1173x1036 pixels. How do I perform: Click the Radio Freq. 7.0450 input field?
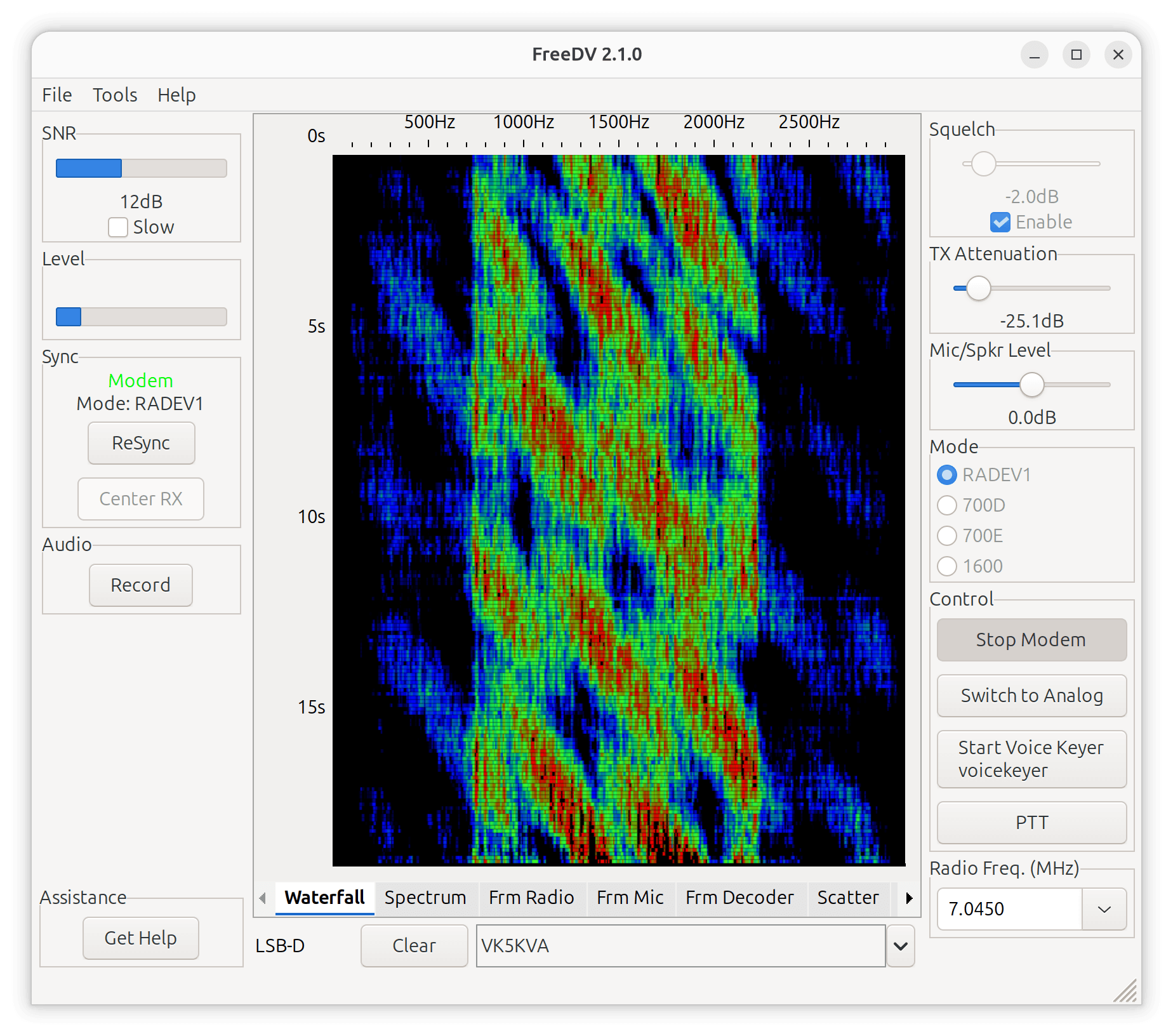(1009, 909)
